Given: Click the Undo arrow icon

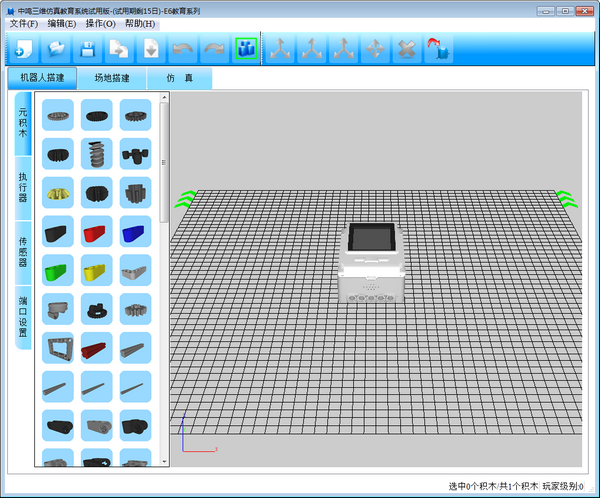Looking at the screenshot, I should (181, 48).
